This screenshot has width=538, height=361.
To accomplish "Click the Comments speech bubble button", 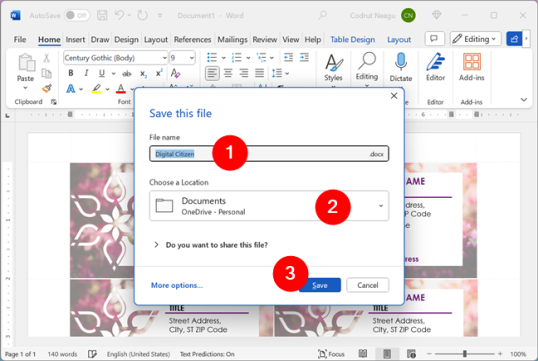I will [x=434, y=39].
